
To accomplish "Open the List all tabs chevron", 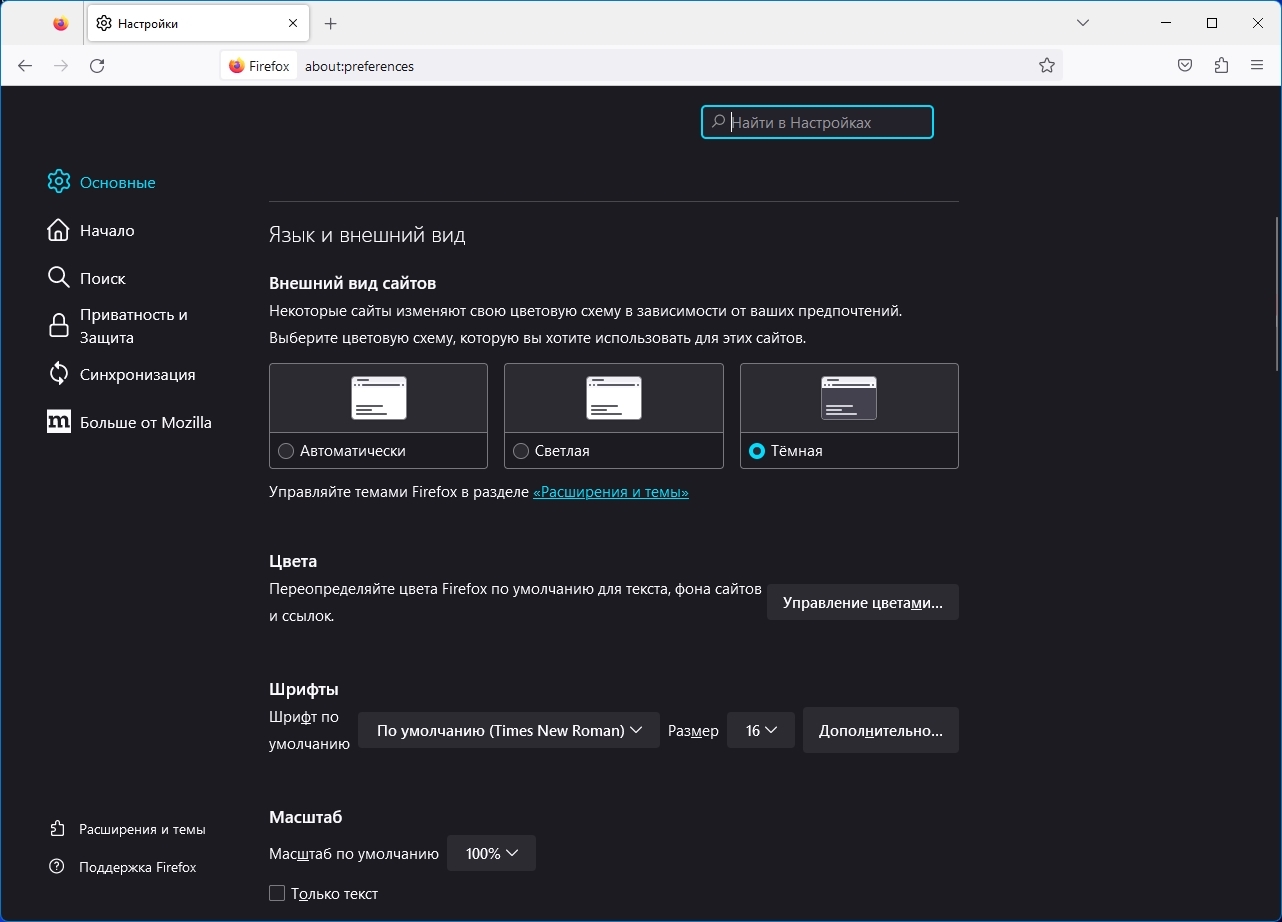I will point(1083,23).
